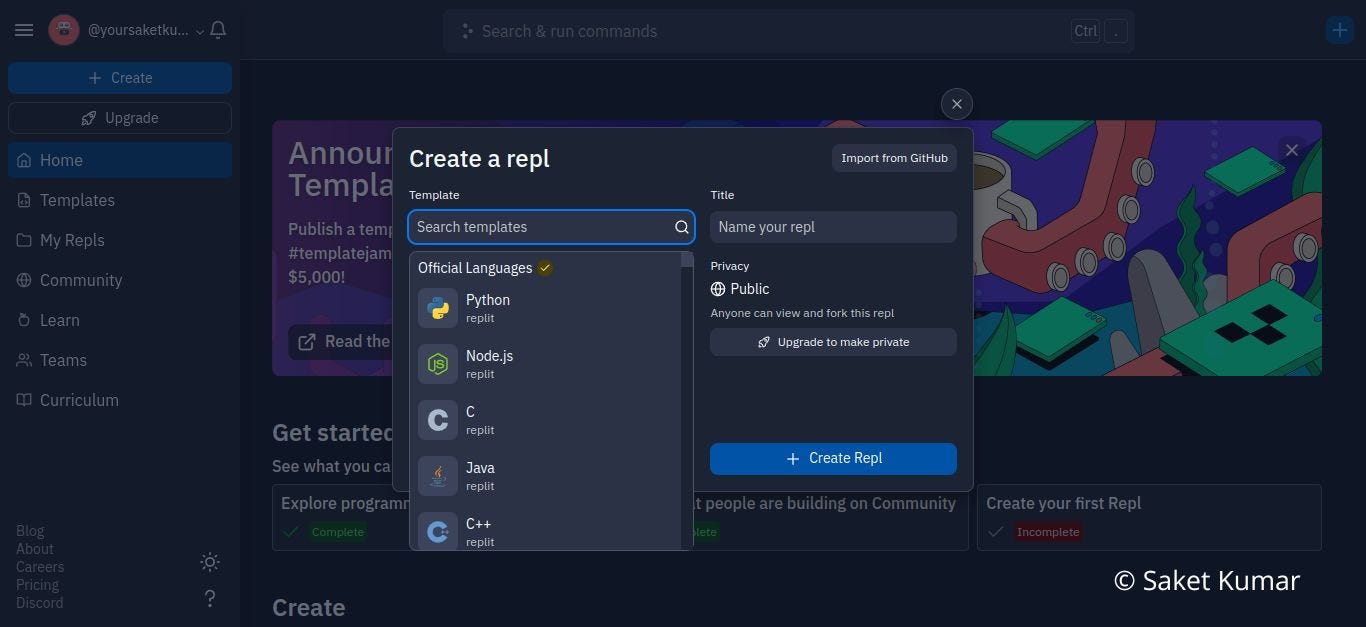Open My Repls in sidebar
The image size is (1366, 627).
120,240
